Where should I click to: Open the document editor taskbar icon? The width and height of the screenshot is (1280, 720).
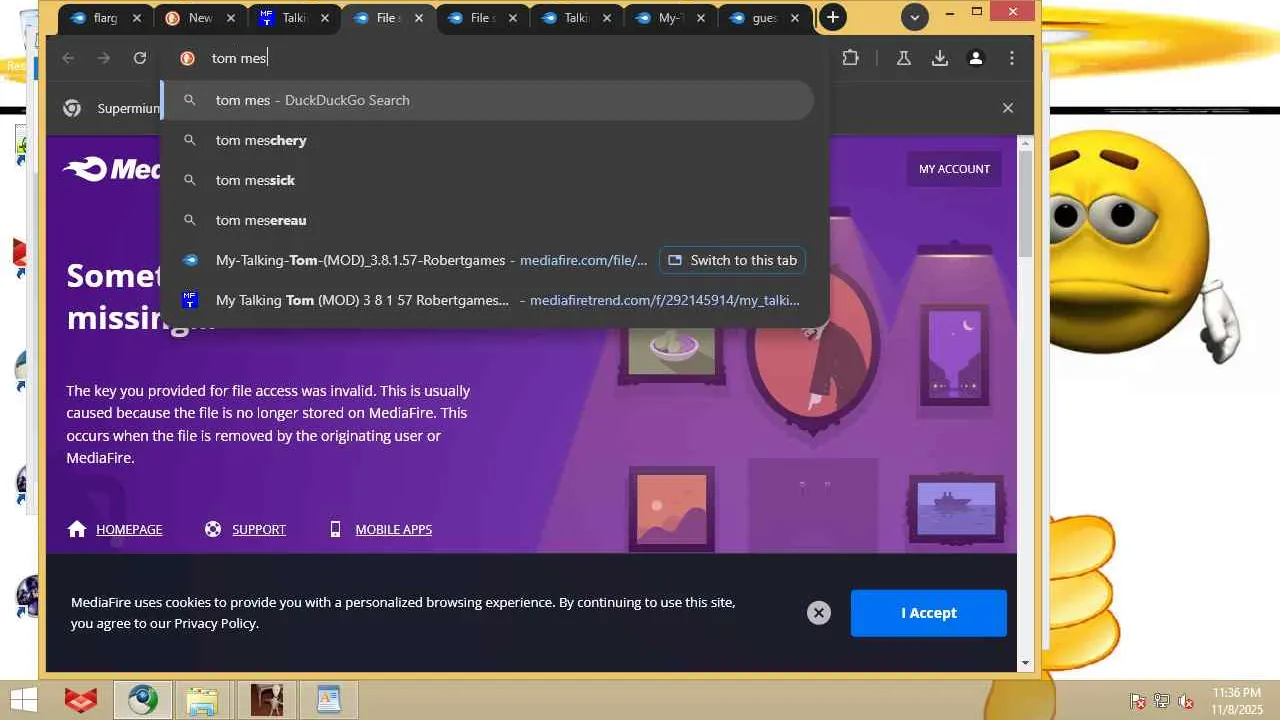329,700
